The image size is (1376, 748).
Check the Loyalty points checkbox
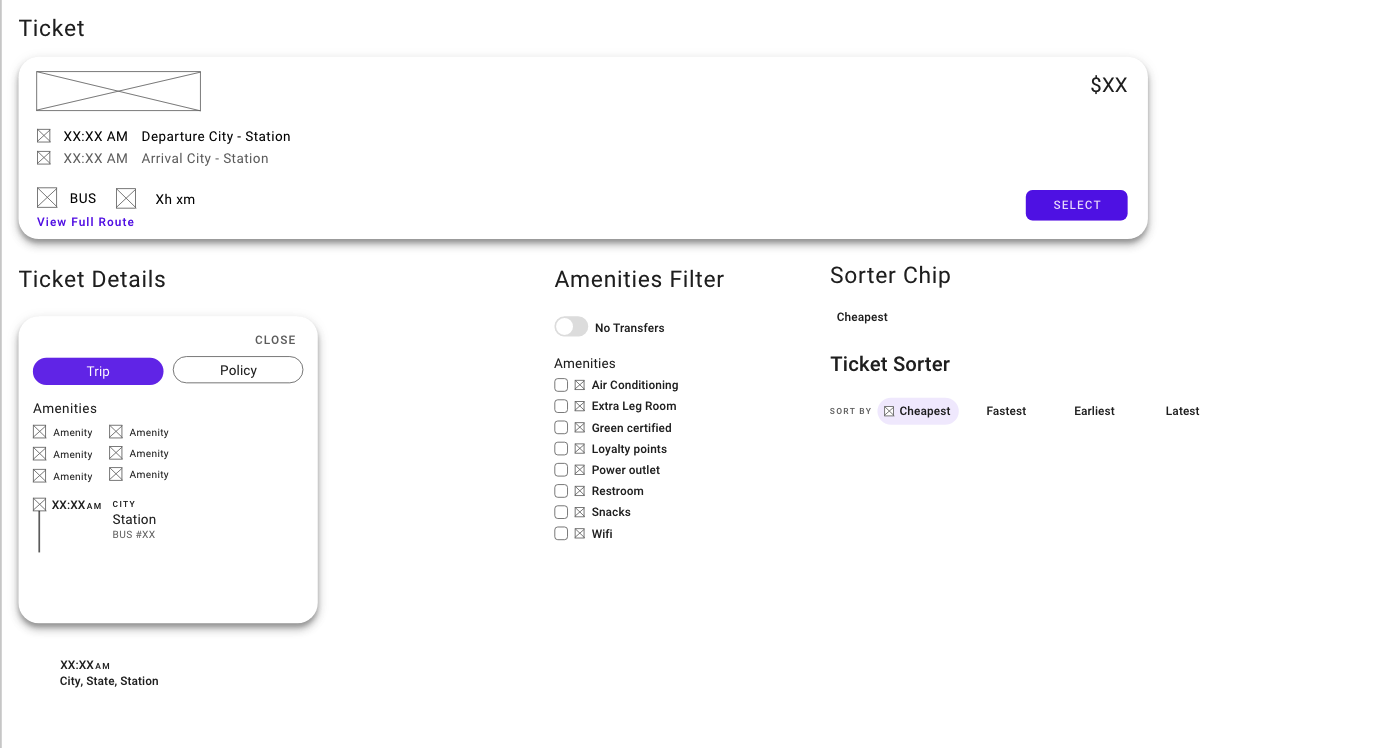click(561, 448)
